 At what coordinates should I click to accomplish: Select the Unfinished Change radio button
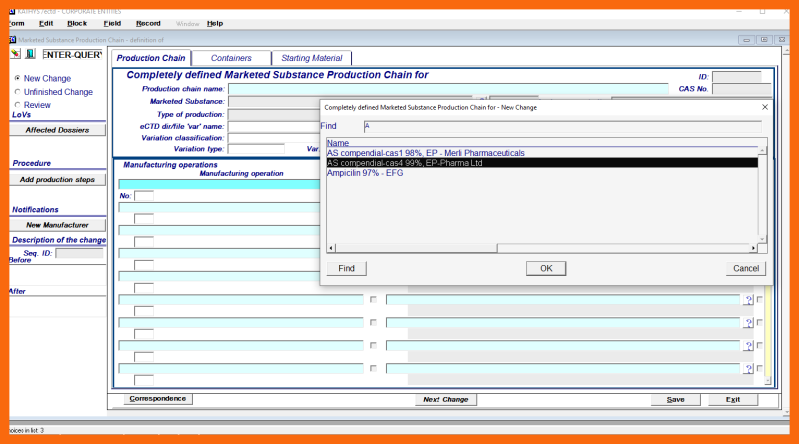[18, 92]
